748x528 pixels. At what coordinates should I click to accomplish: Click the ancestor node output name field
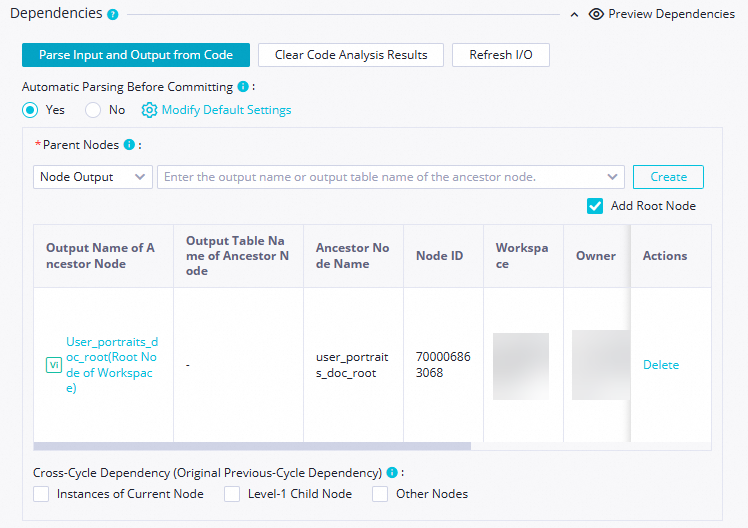(x=390, y=177)
